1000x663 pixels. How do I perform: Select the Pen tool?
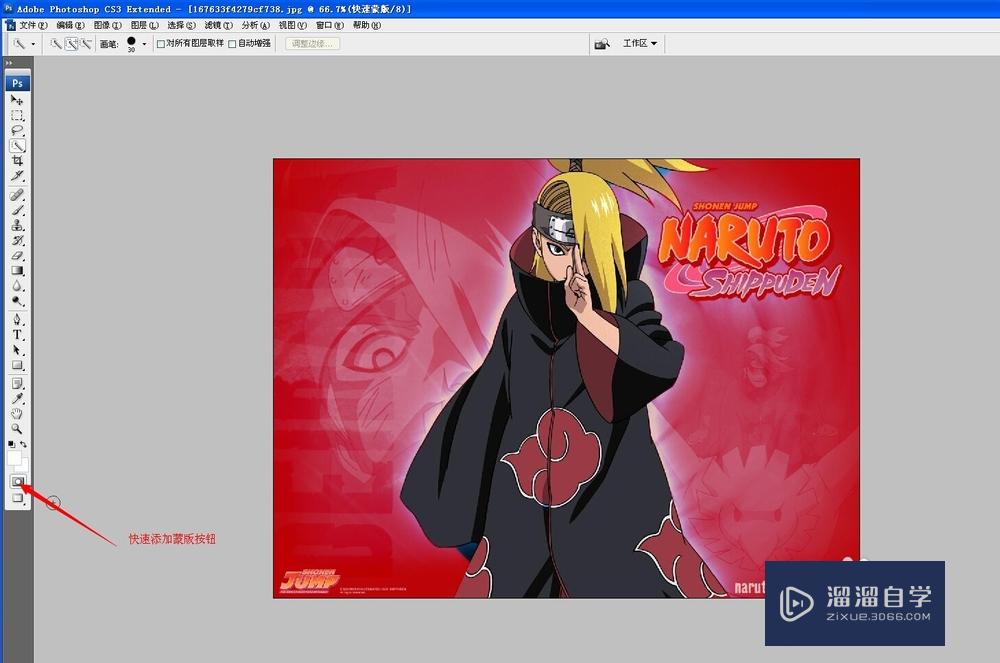click(x=17, y=319)
